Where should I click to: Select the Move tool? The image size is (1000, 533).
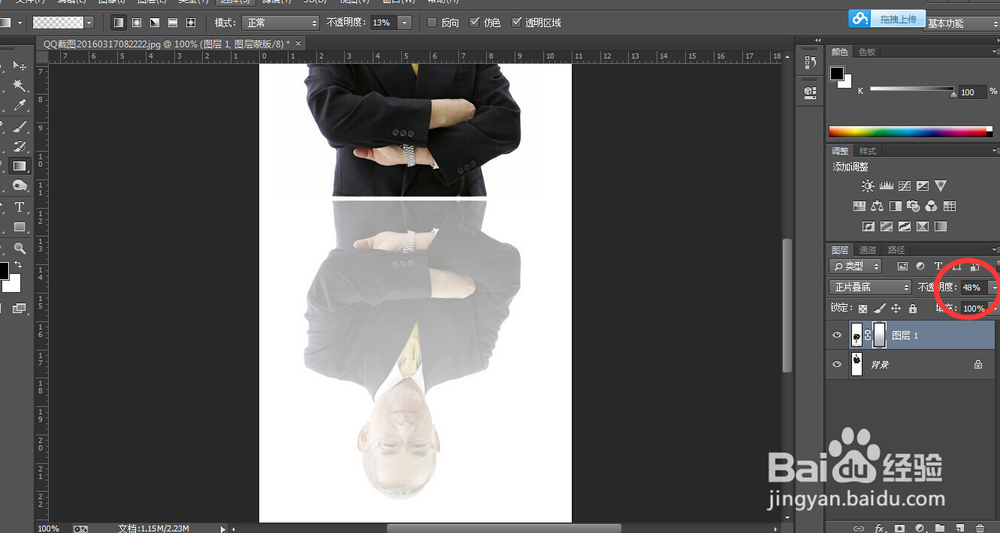click(19, 66)
